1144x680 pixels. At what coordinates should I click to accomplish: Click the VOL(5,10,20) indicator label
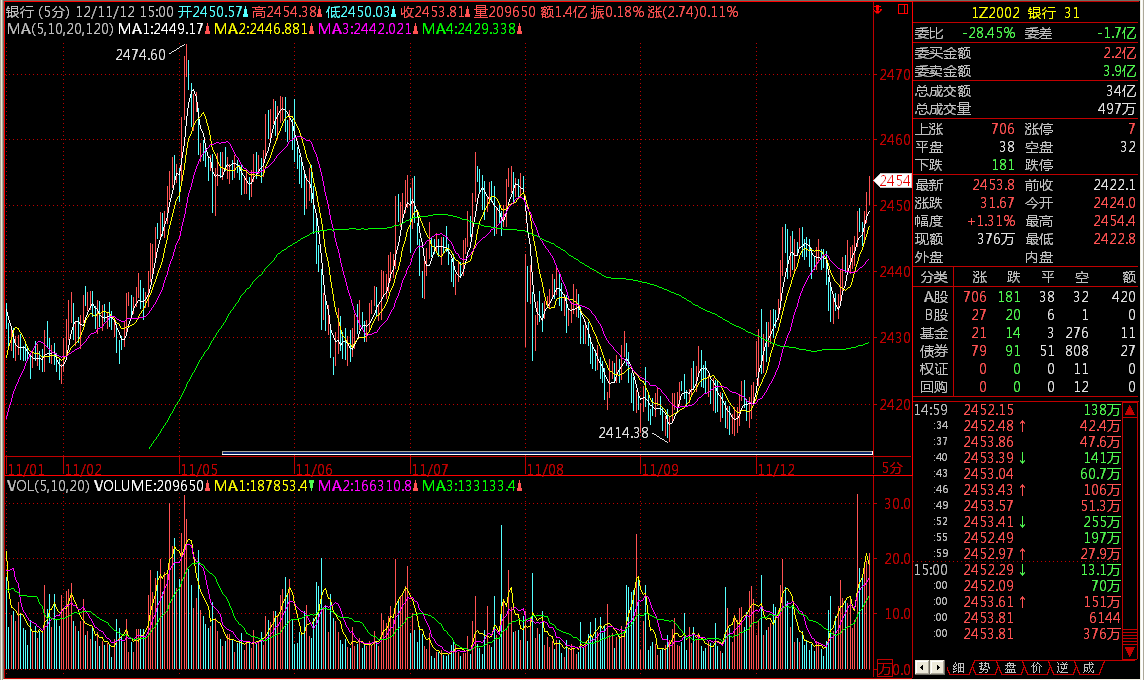click(x=48, y=486)
